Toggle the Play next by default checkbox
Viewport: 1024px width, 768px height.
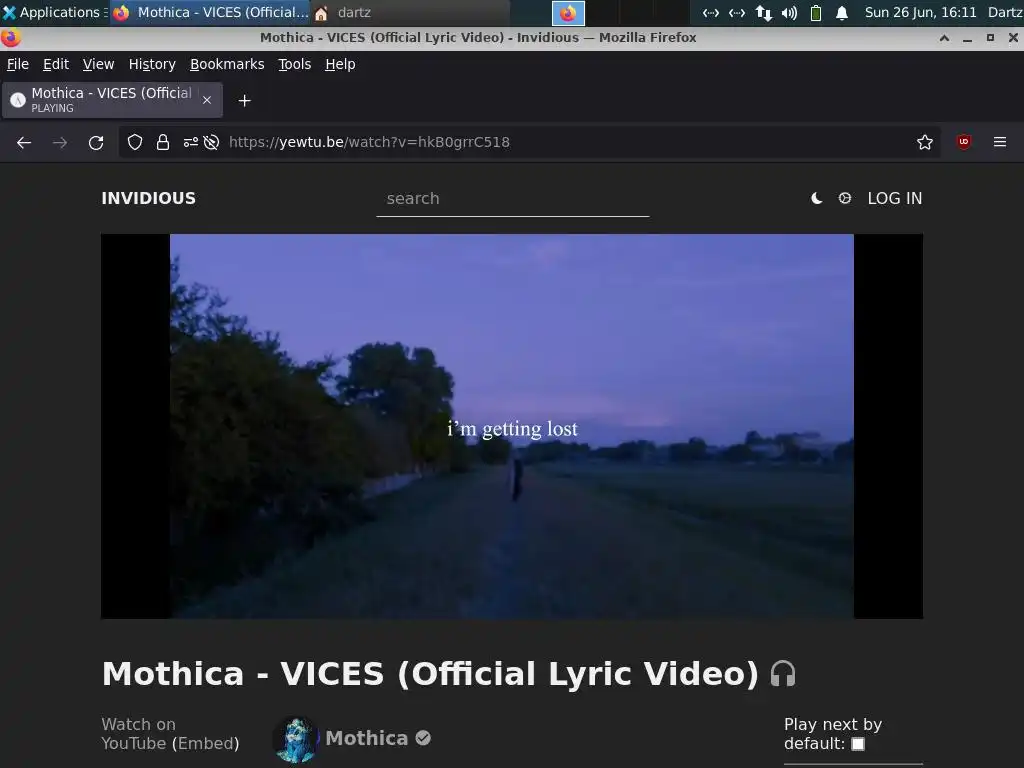click(858, 744)
